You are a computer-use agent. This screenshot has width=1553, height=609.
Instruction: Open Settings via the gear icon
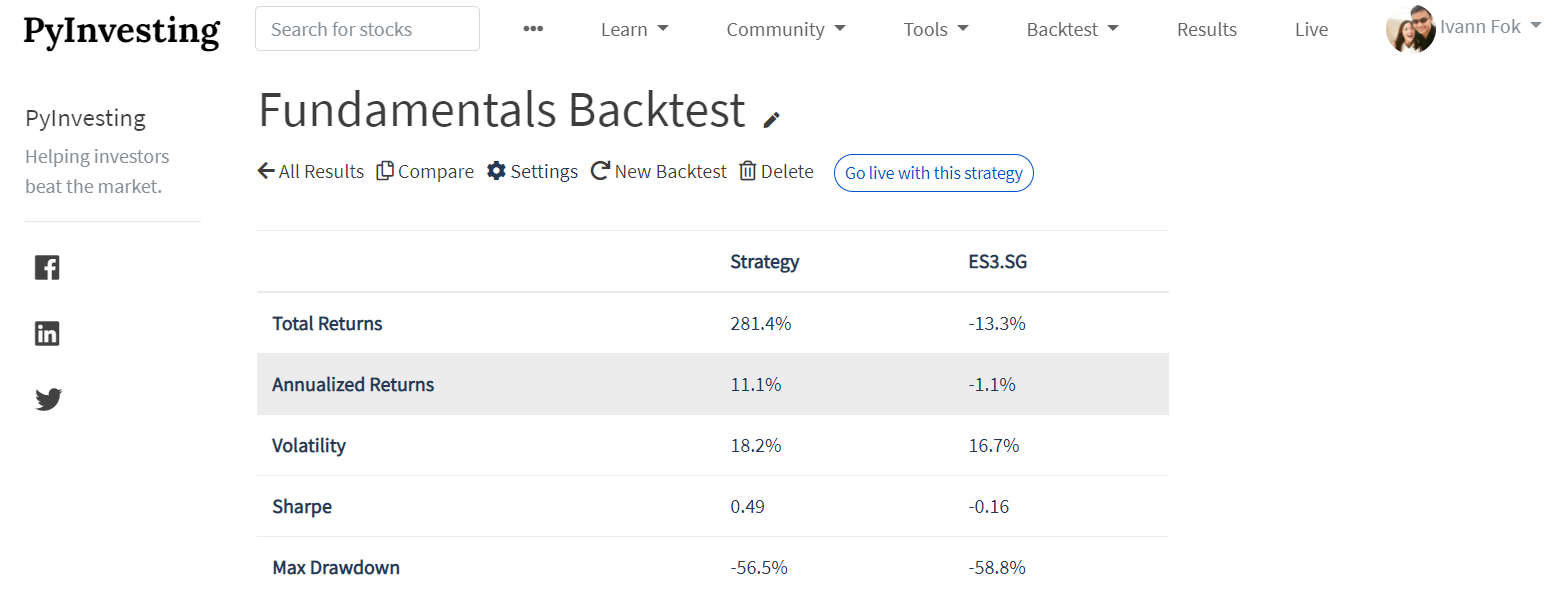pyautogui.click(x=497, y=171)
